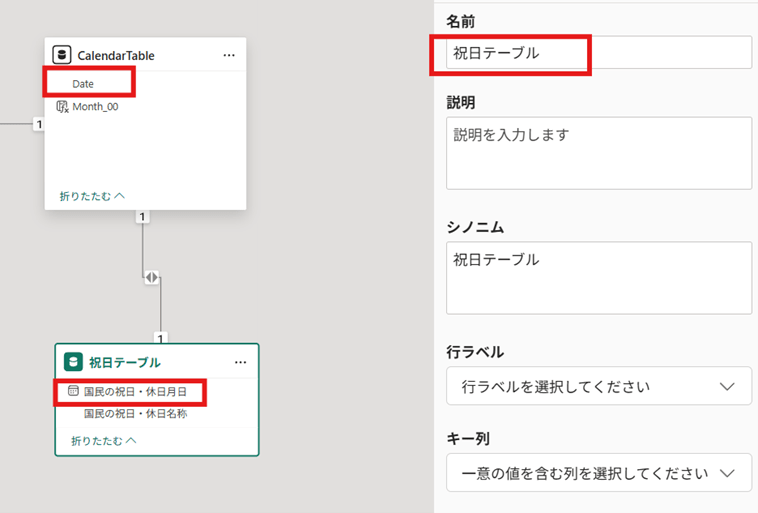Click into the 説明 text area

point(598,153)
